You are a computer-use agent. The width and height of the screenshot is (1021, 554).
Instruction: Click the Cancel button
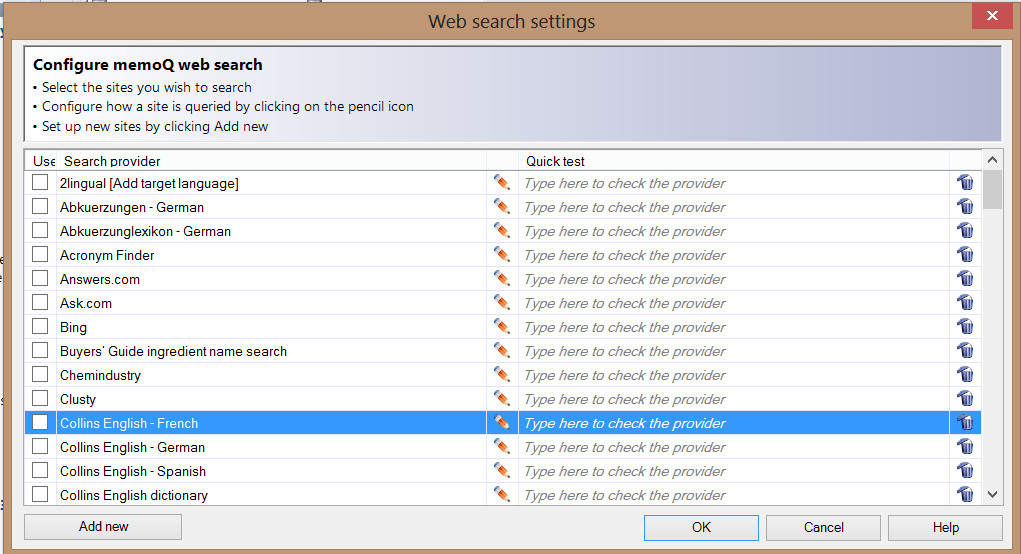(824, 527)
